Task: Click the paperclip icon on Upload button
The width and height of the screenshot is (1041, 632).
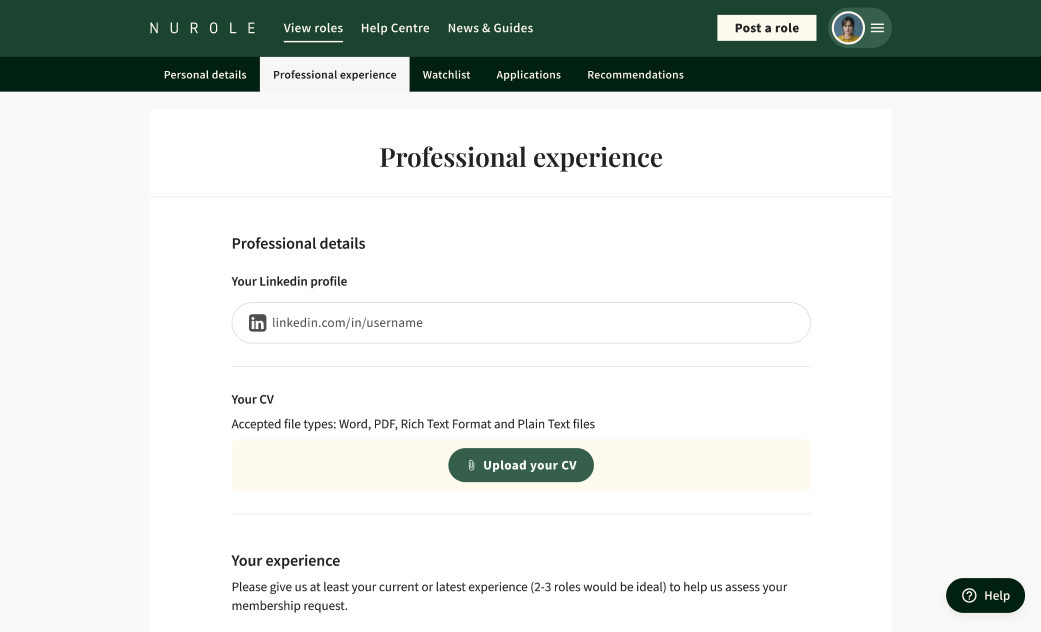Action: [471, 465]
